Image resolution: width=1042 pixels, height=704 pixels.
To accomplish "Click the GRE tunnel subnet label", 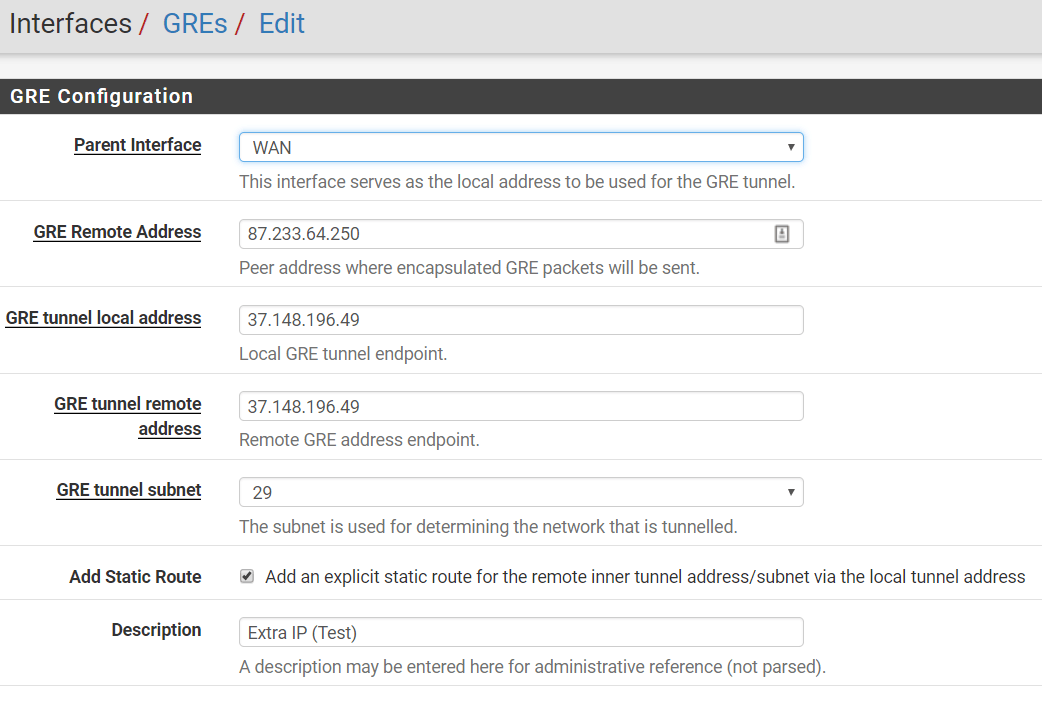I will (128, 489).
